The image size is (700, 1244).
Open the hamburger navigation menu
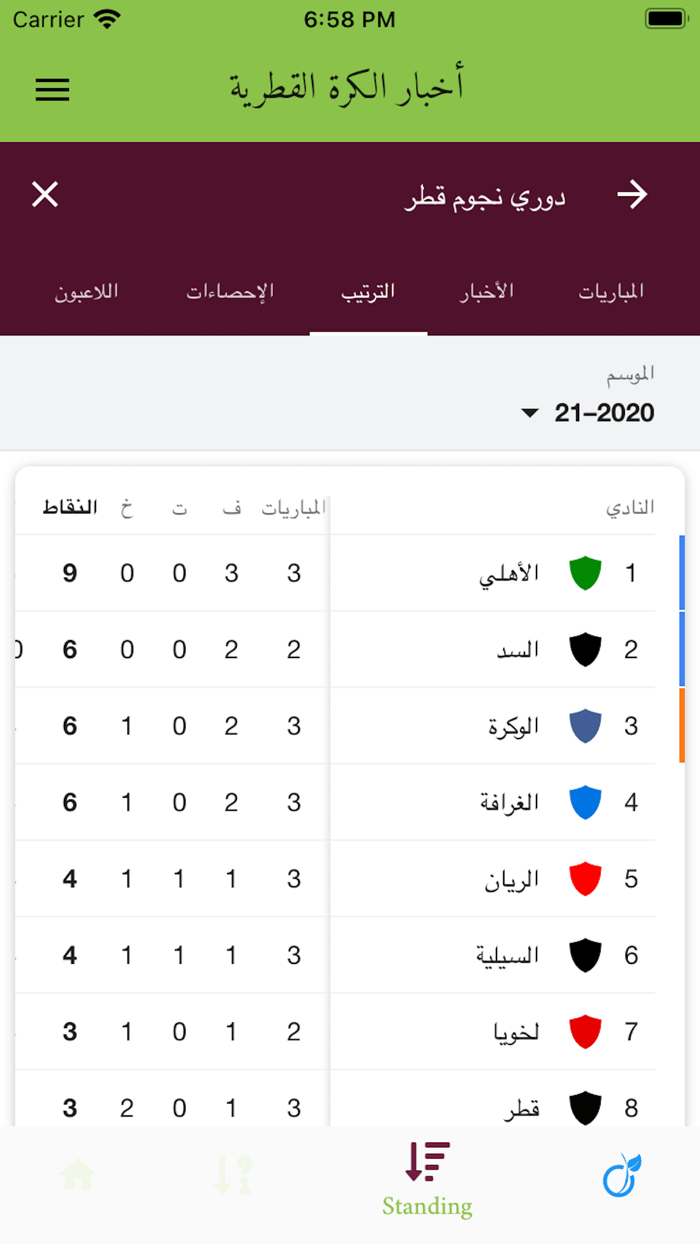tap(52, 90)
